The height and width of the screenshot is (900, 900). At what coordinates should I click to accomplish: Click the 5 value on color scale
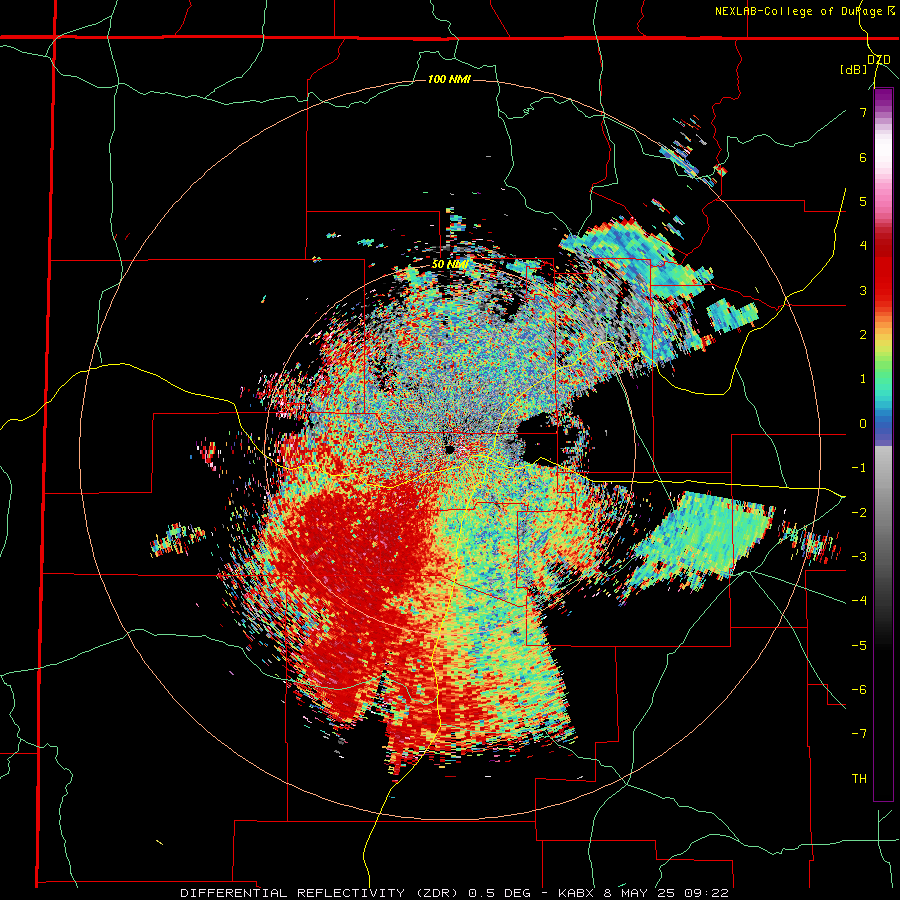point(863,201)
